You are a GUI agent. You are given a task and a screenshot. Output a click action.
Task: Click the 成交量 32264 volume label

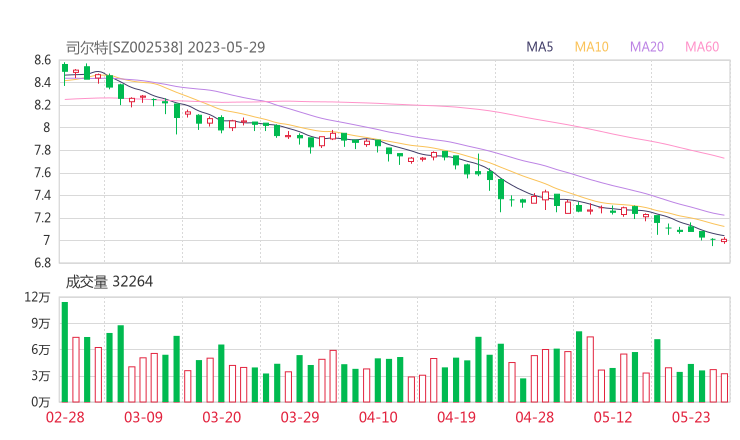(x=109, y=282)
